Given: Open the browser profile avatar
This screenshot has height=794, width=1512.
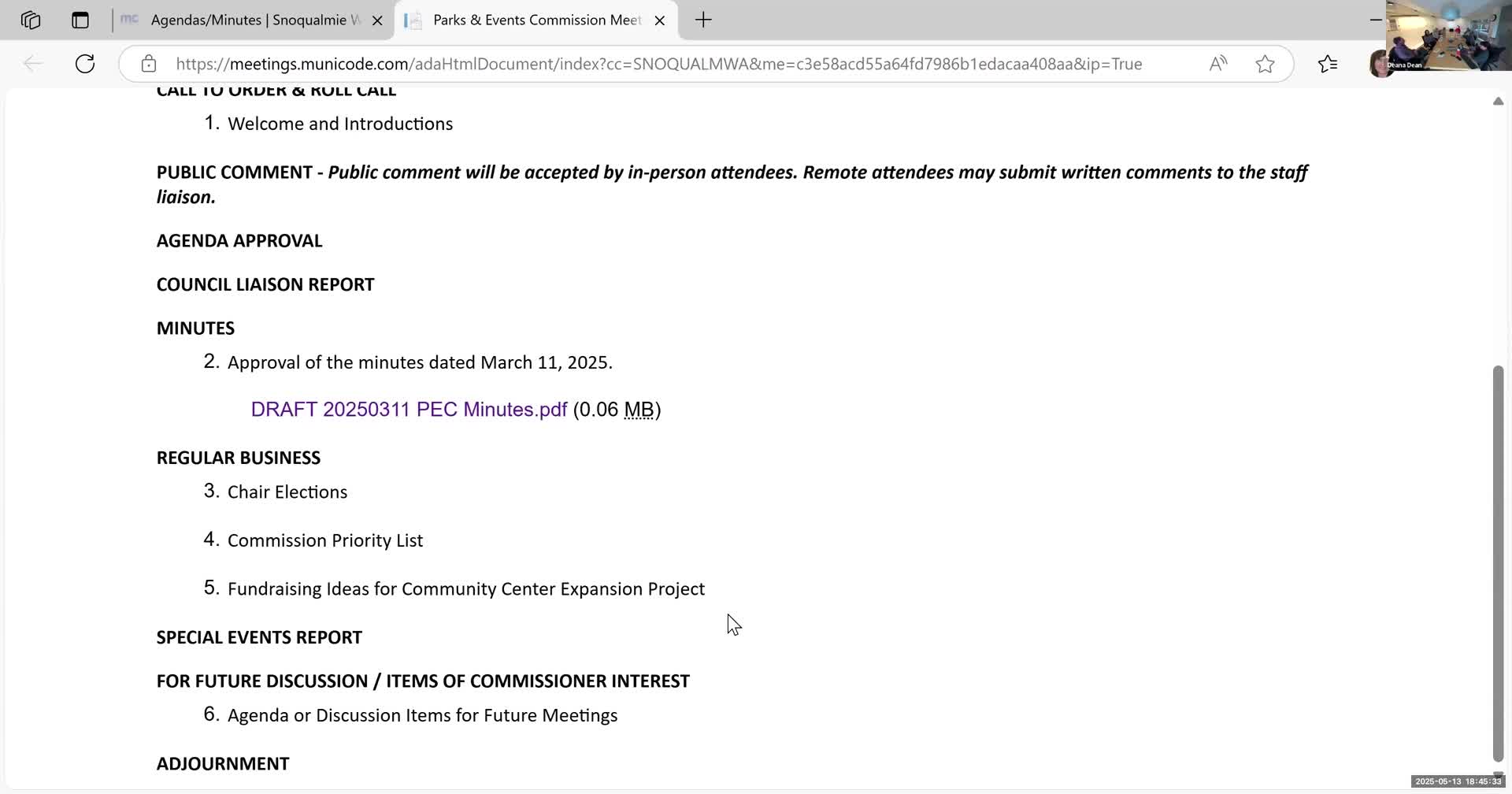Looking at the screenshot, I should (x=1380, y=64).
